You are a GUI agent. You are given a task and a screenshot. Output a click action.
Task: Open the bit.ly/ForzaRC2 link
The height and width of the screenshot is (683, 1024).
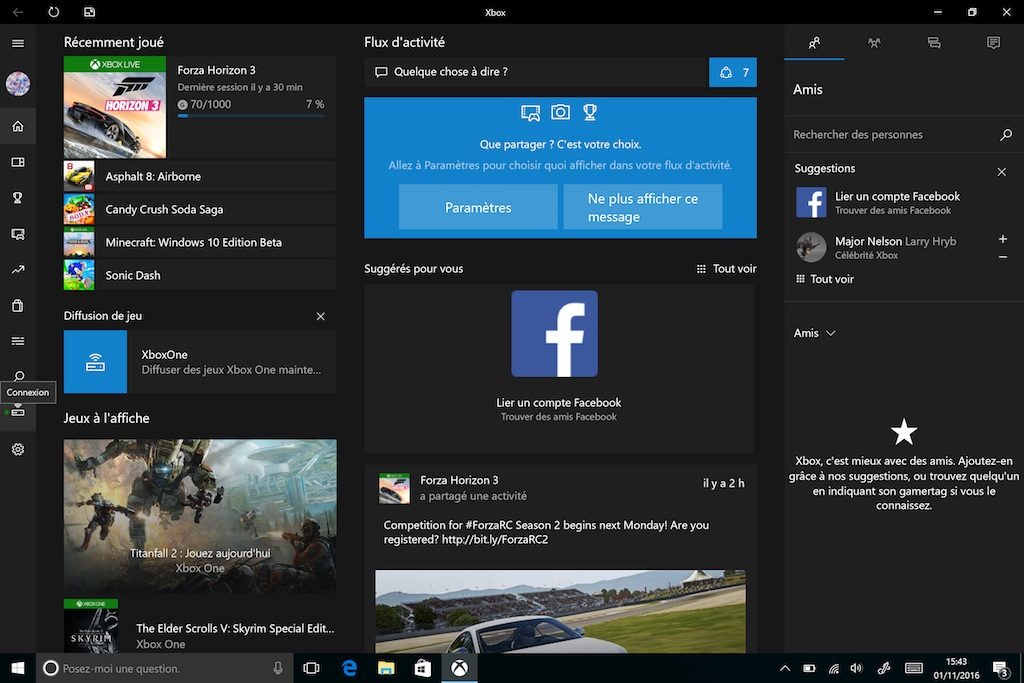point(495,539)
